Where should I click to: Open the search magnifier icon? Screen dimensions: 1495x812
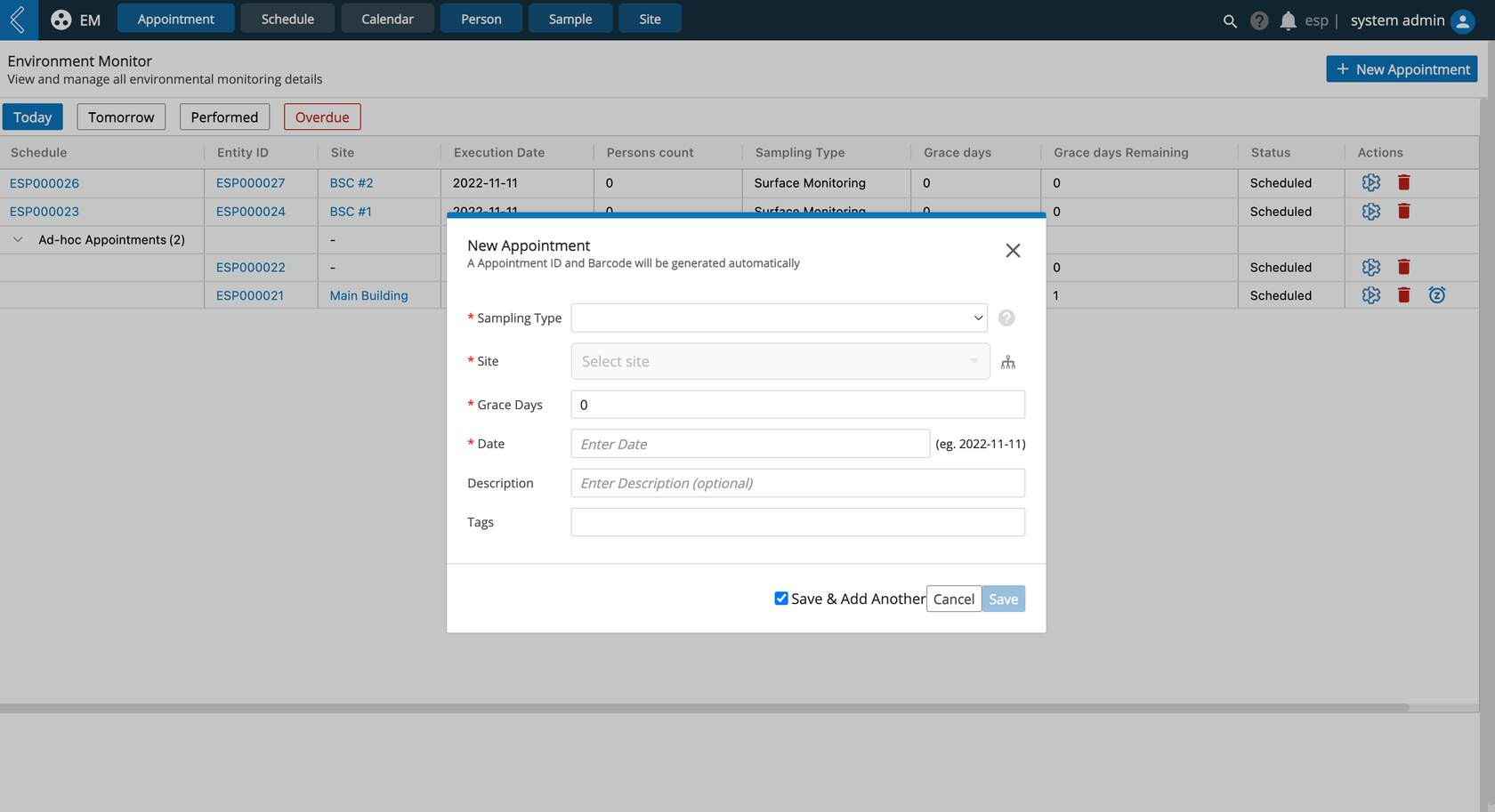[1230, 20]
